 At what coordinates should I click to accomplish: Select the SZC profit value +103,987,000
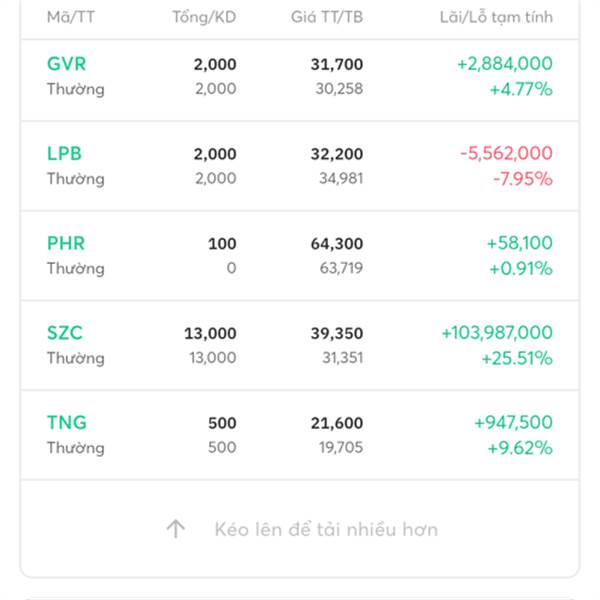click(497, 333)
